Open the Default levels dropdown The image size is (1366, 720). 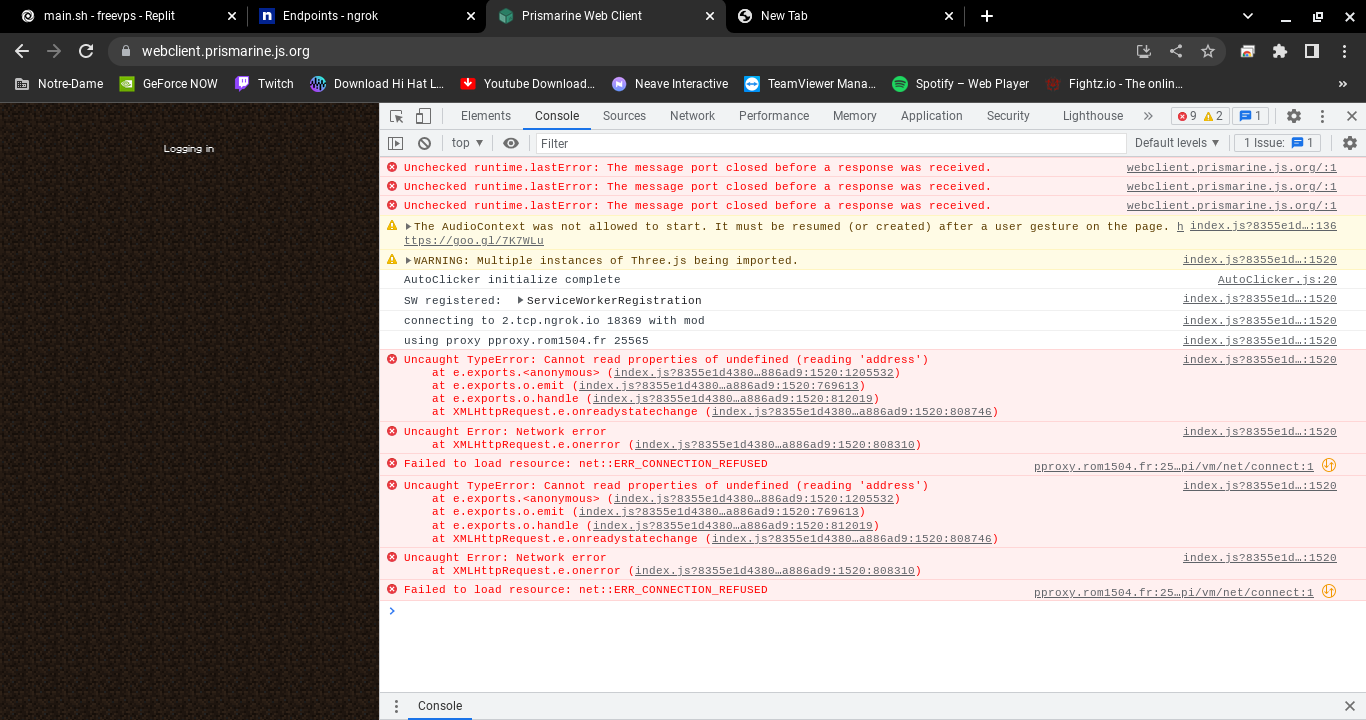(x=1177, y=142)
